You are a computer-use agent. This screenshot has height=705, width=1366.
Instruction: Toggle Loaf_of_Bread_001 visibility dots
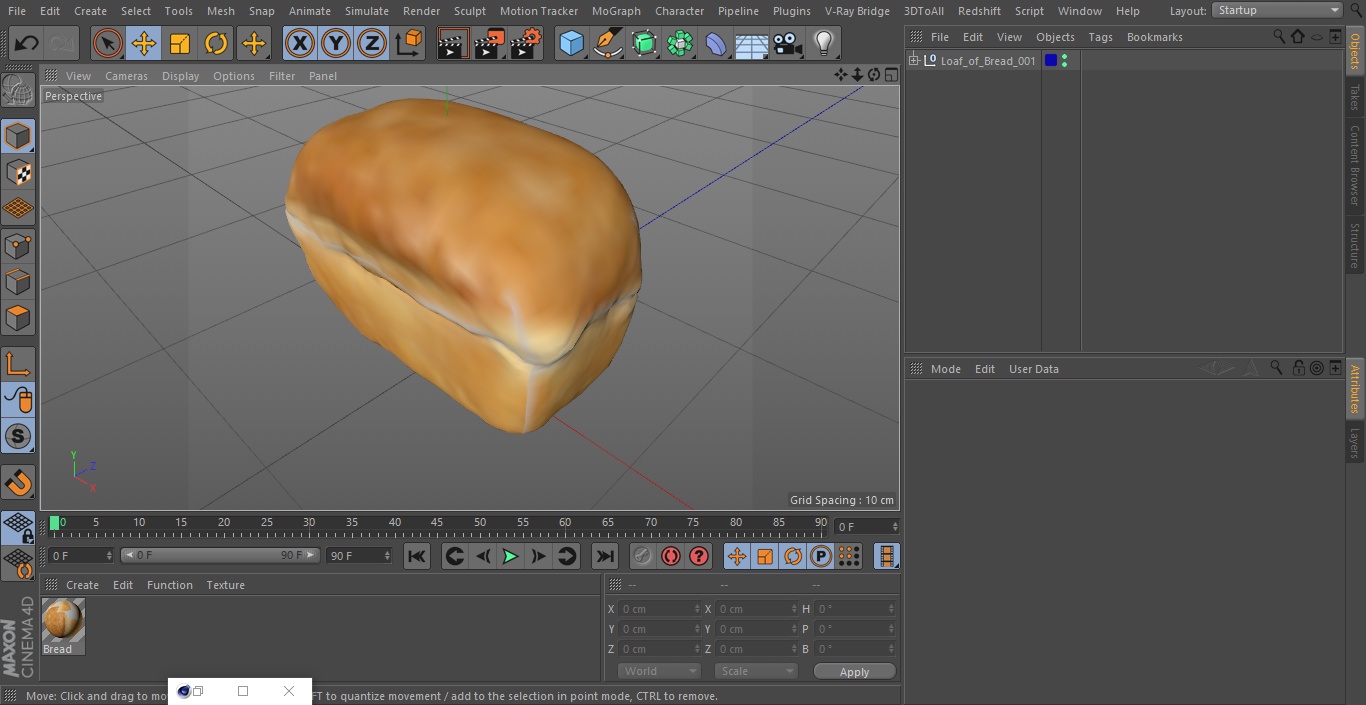(x=1065, y=61)
